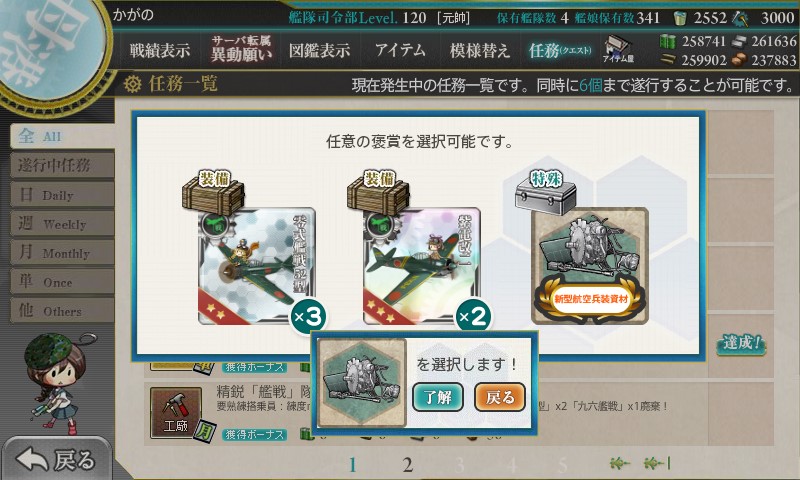Go to quest page 2
The image size is (800, 480).
point(407,465)
